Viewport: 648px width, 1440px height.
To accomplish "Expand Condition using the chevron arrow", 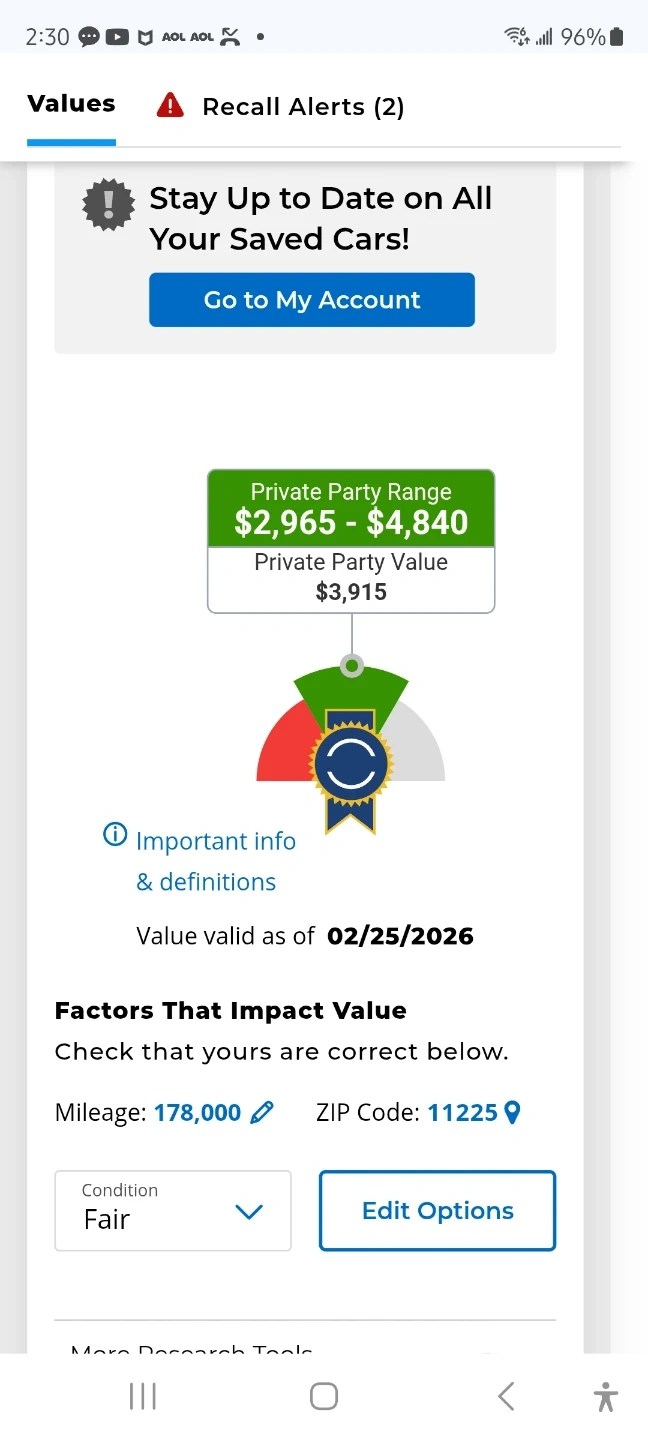I will tap(248, 1212).
